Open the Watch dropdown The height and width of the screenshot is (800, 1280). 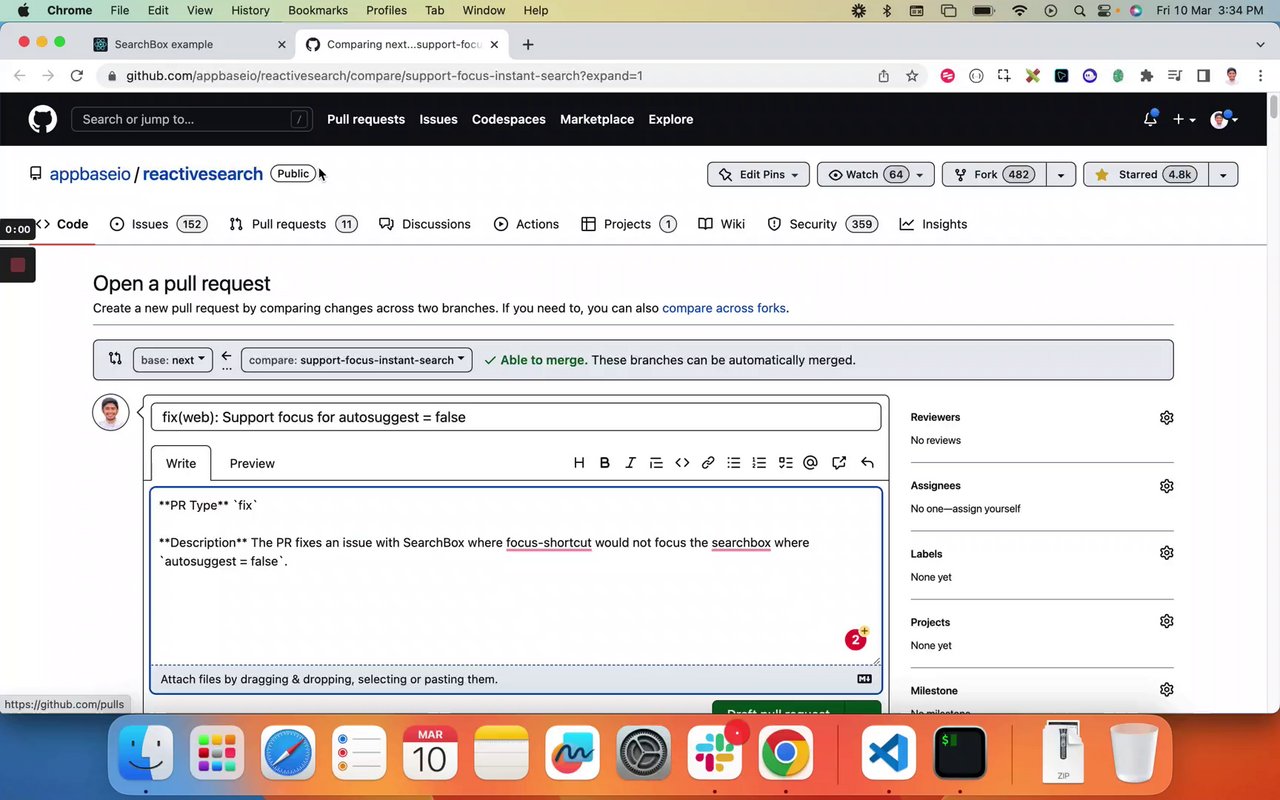click(876, 174)
